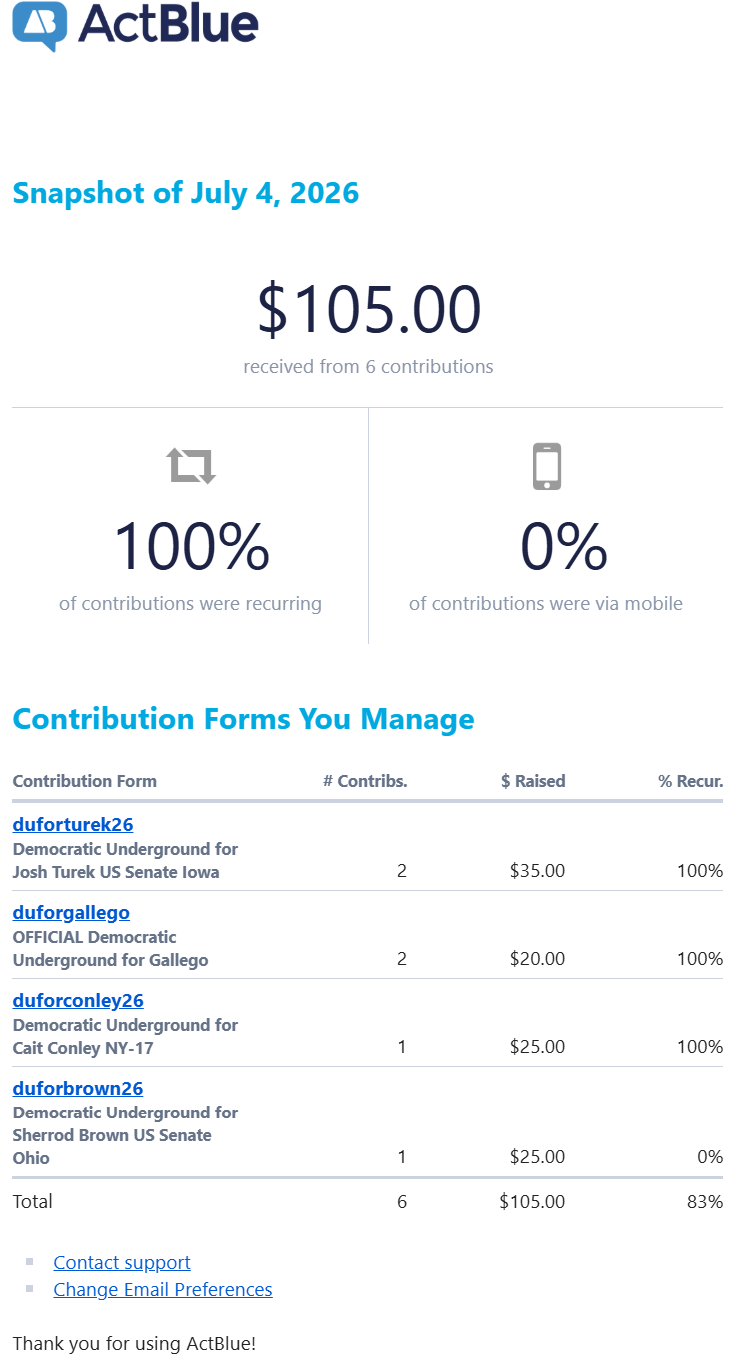Viewport: 736px width, 1363px height.
Task: Click the Snapshot of July 4, 2026 heading
Action: [x=186, y=192]
